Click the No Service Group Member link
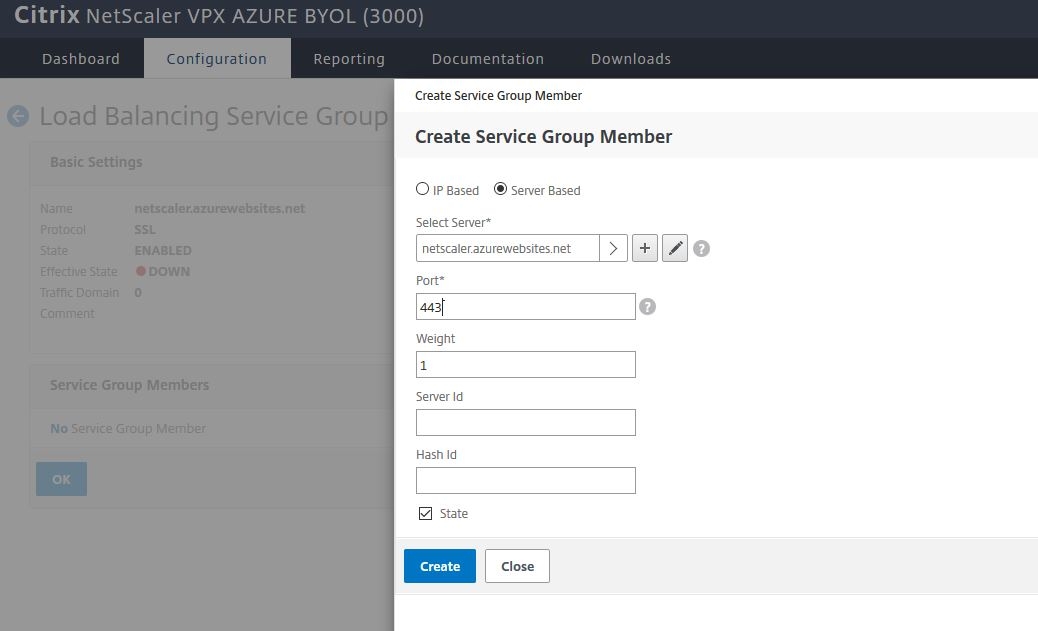This screenshot has height=631, width=1038. point(128,428)
